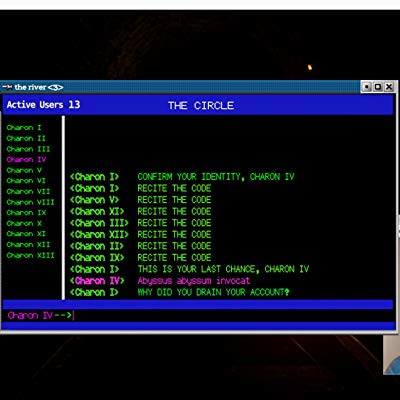Click <Charon XII> nickname in chat log
Viewport: 400px width, 400px height.
(x=99, y=235)
